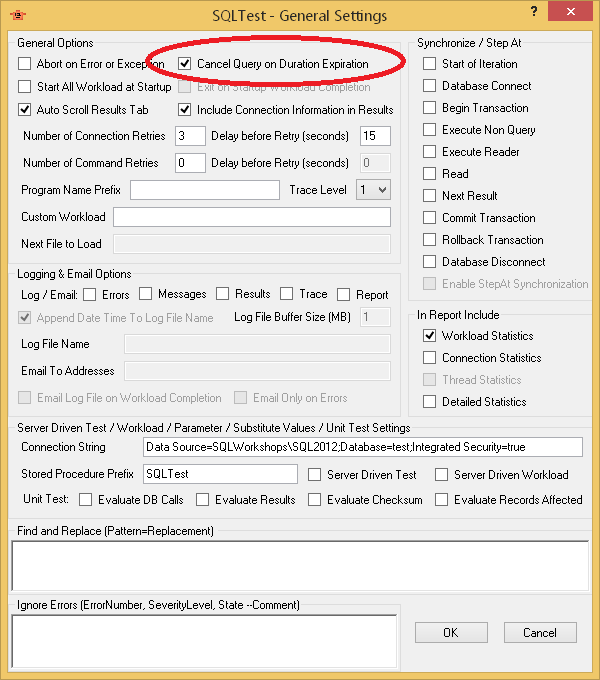This screenshot has width=600, height=680.
Task: Click the Program Name Prefix field
Action: click(205, 190)
